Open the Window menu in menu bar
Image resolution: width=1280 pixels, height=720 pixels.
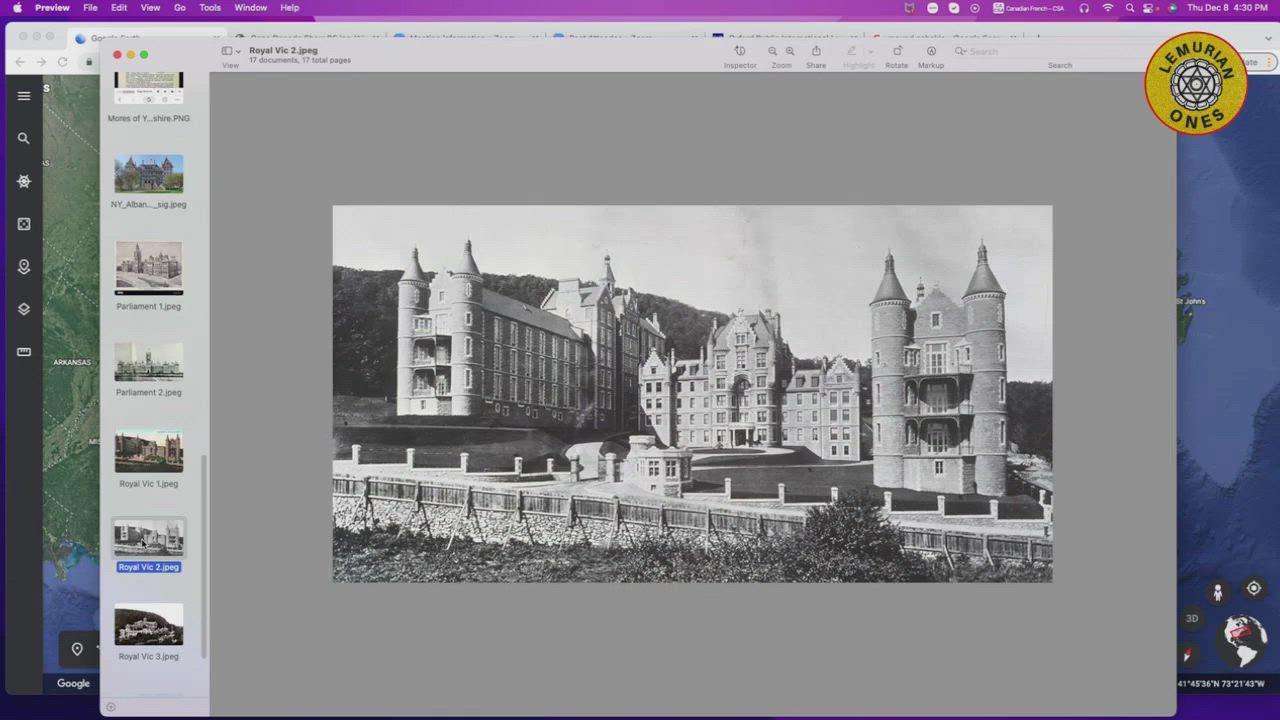click(x=250, y=8)
